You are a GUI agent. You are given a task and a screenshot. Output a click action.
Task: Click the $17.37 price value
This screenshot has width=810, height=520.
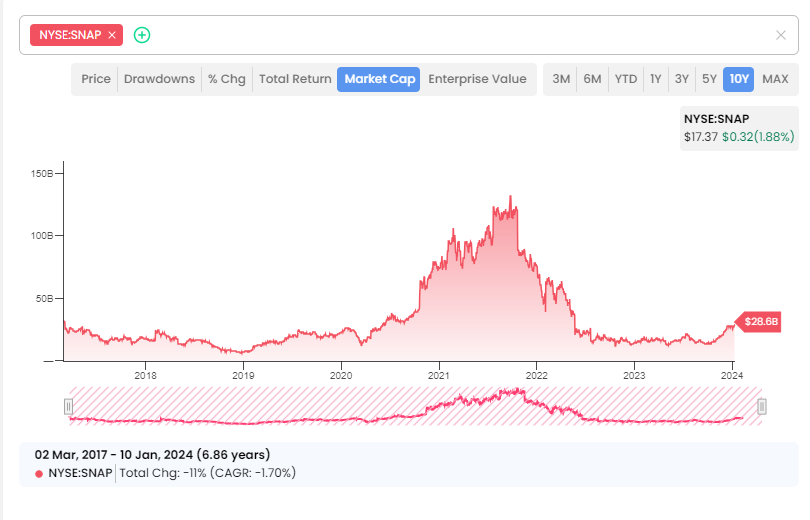click(700, 137)
